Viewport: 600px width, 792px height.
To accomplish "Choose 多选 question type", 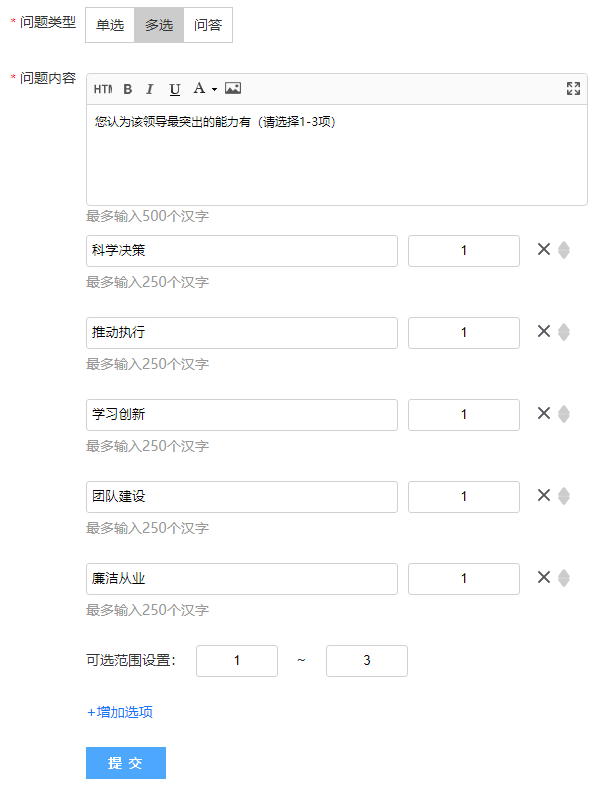I will pyautogui.click(x=159, y=25).
